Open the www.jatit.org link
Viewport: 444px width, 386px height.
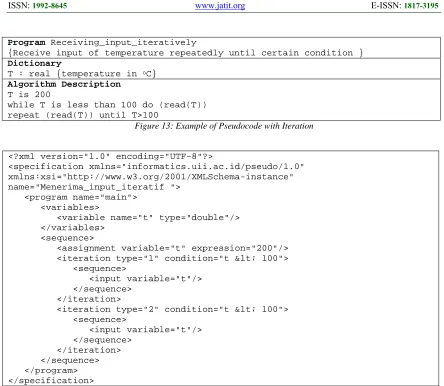coord(220,6)
